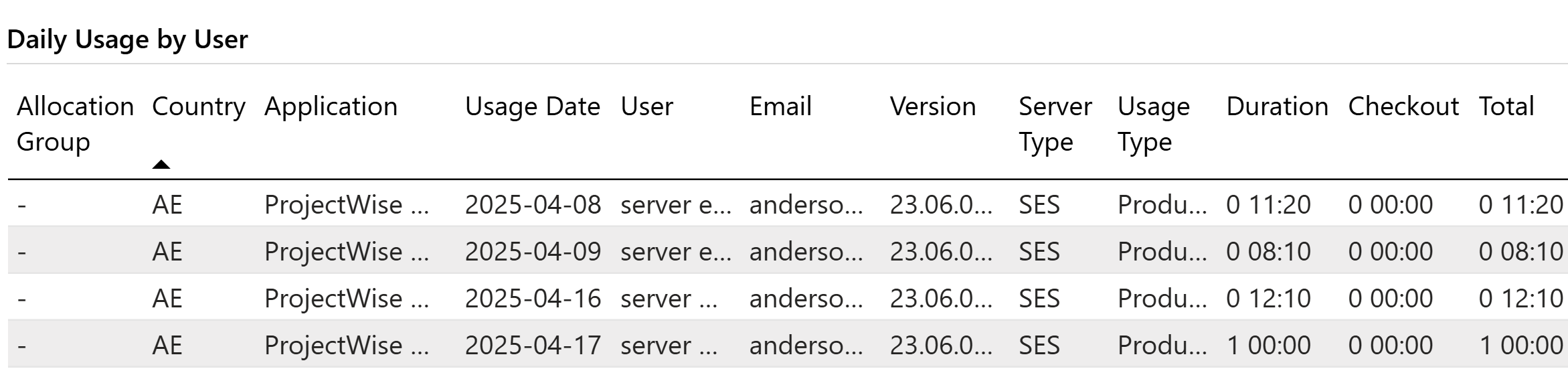The height and width of the screenshot is (369, 1568).
Task: Sort by Total column header
Action: [1506, 107]
